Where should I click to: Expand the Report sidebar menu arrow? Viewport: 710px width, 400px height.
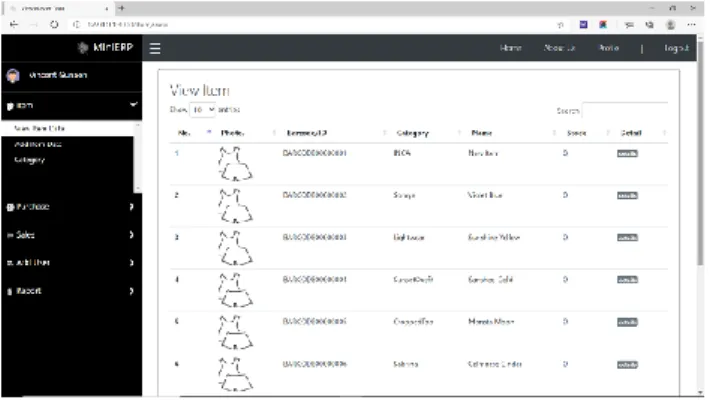[131, 291]
